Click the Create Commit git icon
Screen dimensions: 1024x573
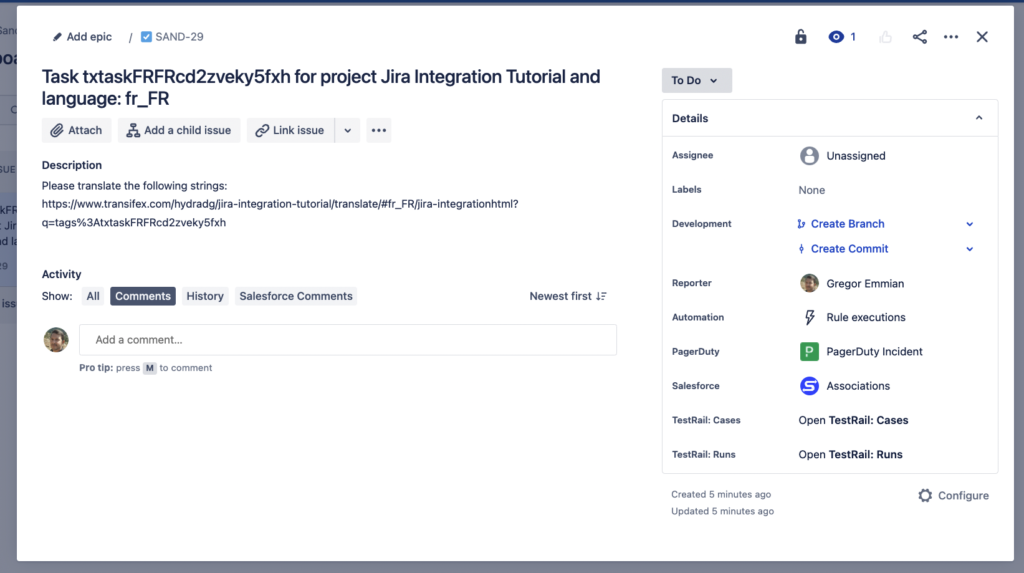(801, 249)
